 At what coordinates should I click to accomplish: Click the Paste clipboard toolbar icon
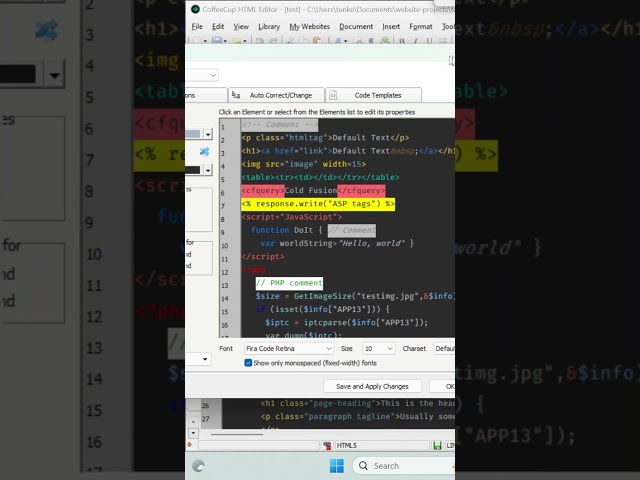tap(317, 40)
